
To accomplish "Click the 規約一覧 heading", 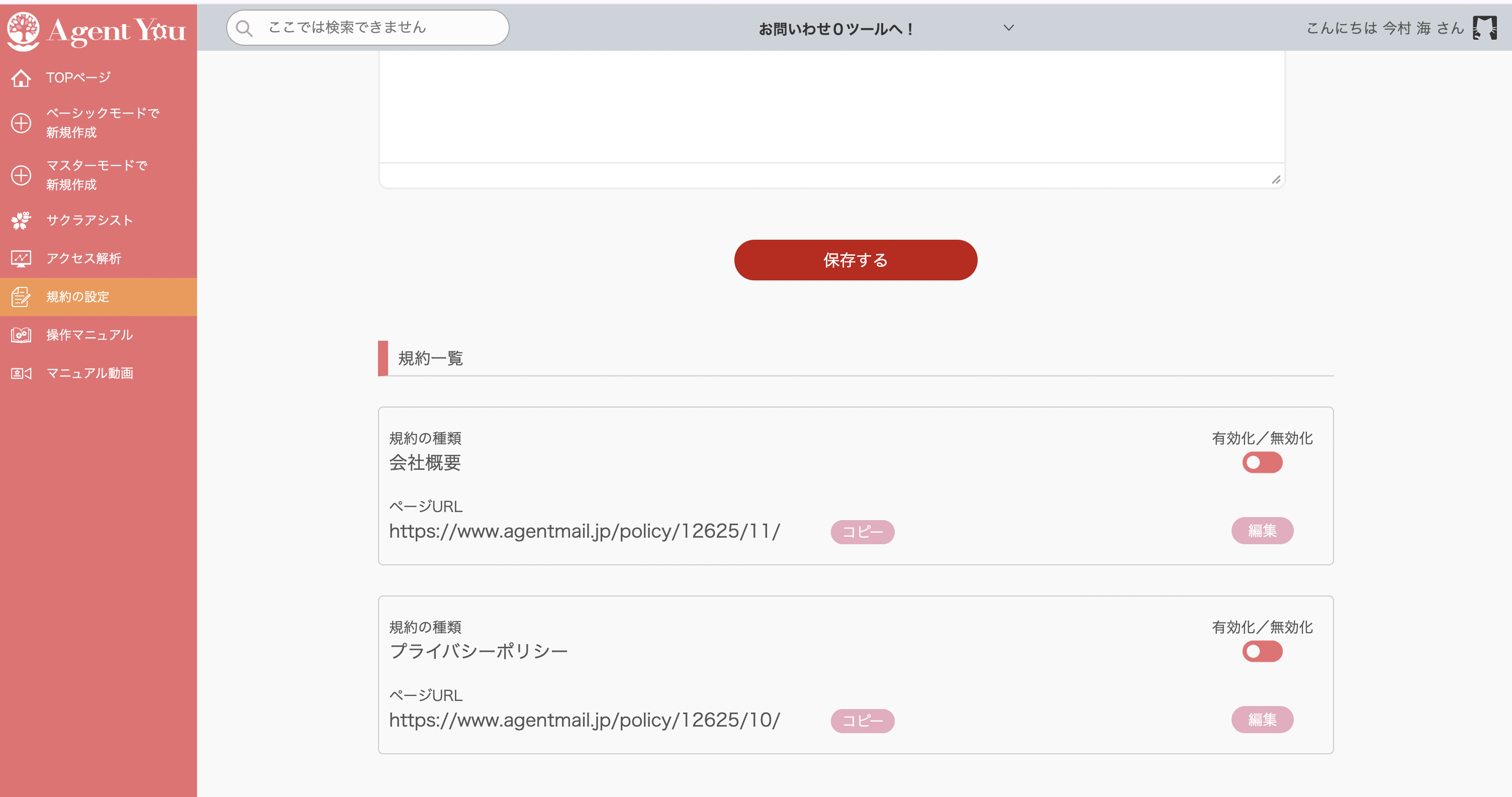I will (x=430, y=358).
